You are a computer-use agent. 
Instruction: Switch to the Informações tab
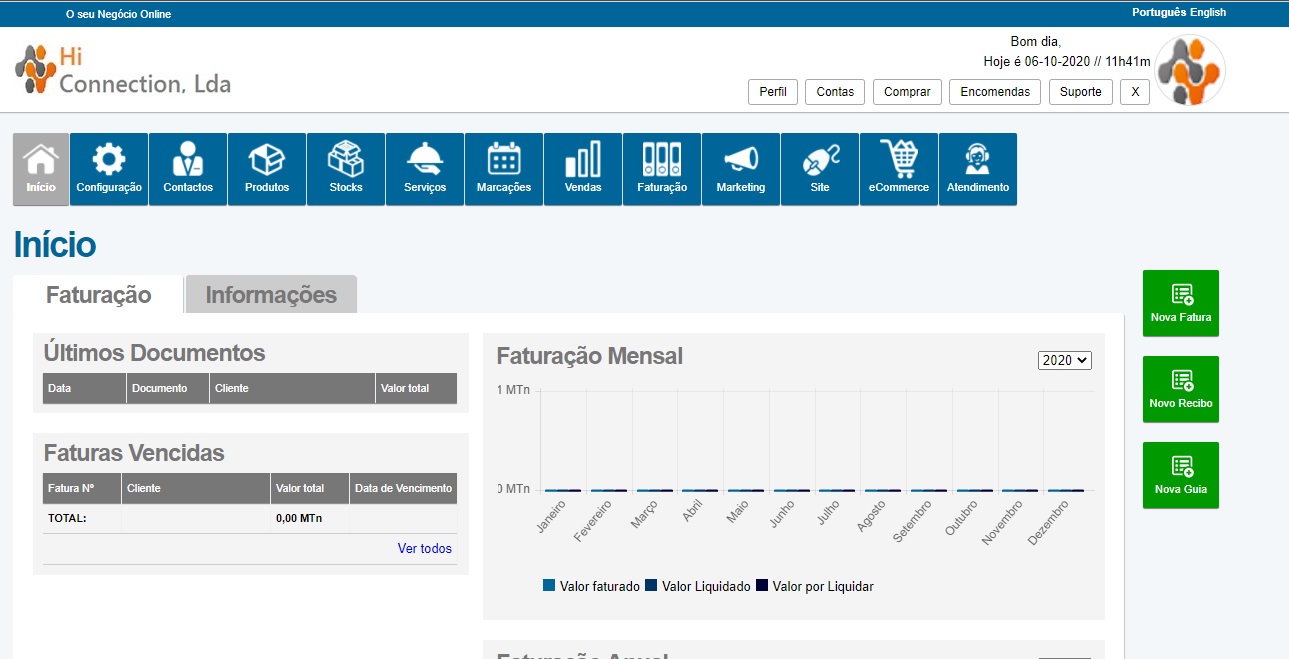(x=271, y=295)
